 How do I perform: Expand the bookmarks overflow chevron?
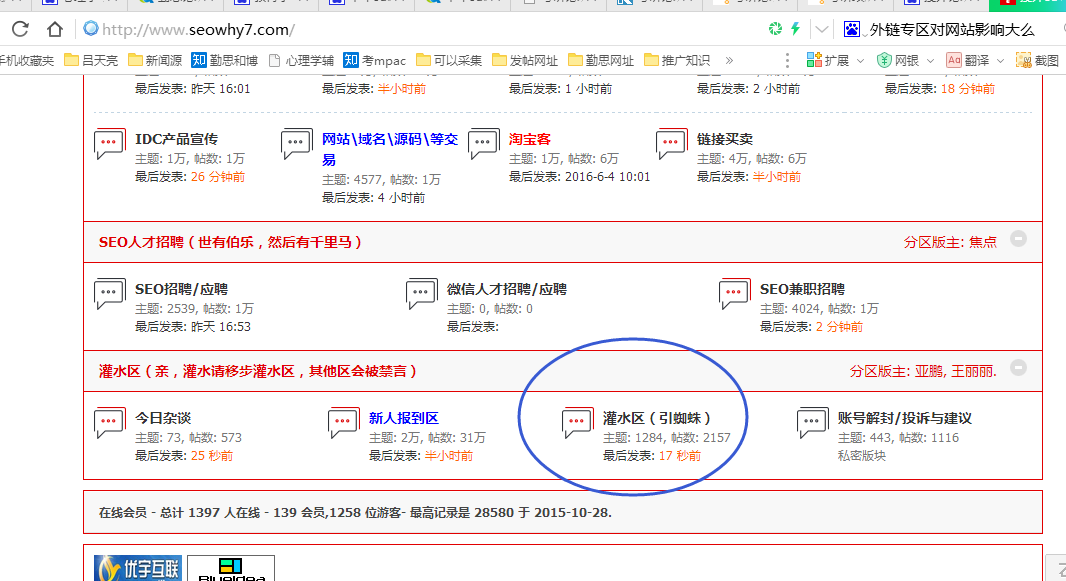coord(729,60)
